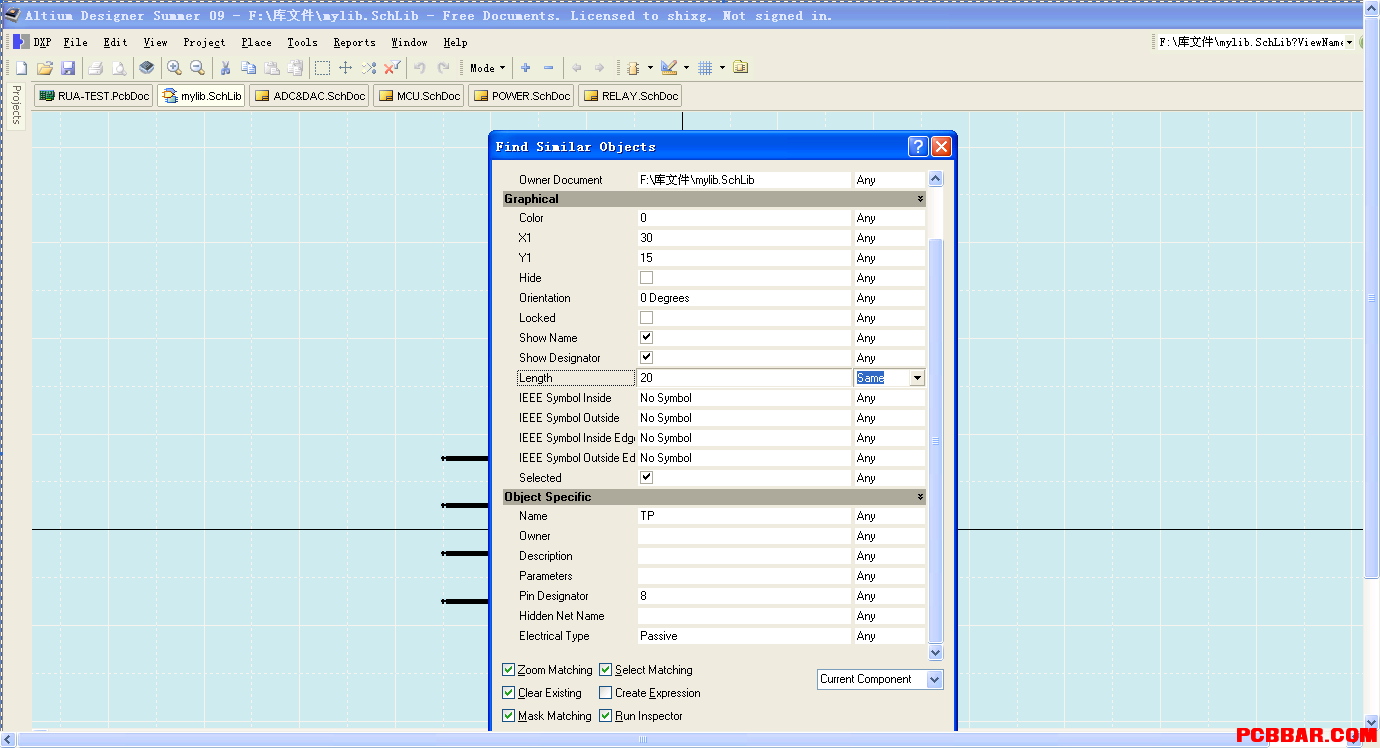
Task: Untick the Clear Existing checkbox
Action: point(509,693)
